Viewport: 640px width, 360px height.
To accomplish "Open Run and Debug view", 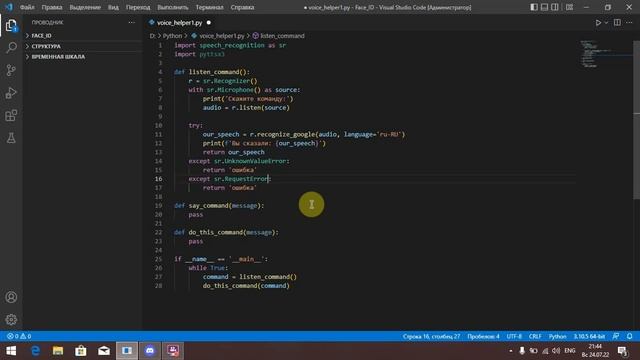I will click(x=11, y=93).
